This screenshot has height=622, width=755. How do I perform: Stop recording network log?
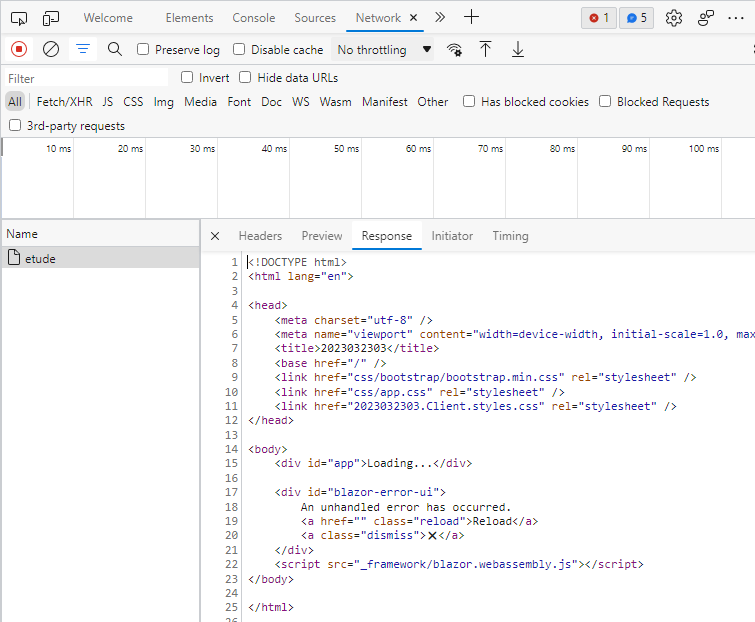pyautogui.click(x=19, y=49)
